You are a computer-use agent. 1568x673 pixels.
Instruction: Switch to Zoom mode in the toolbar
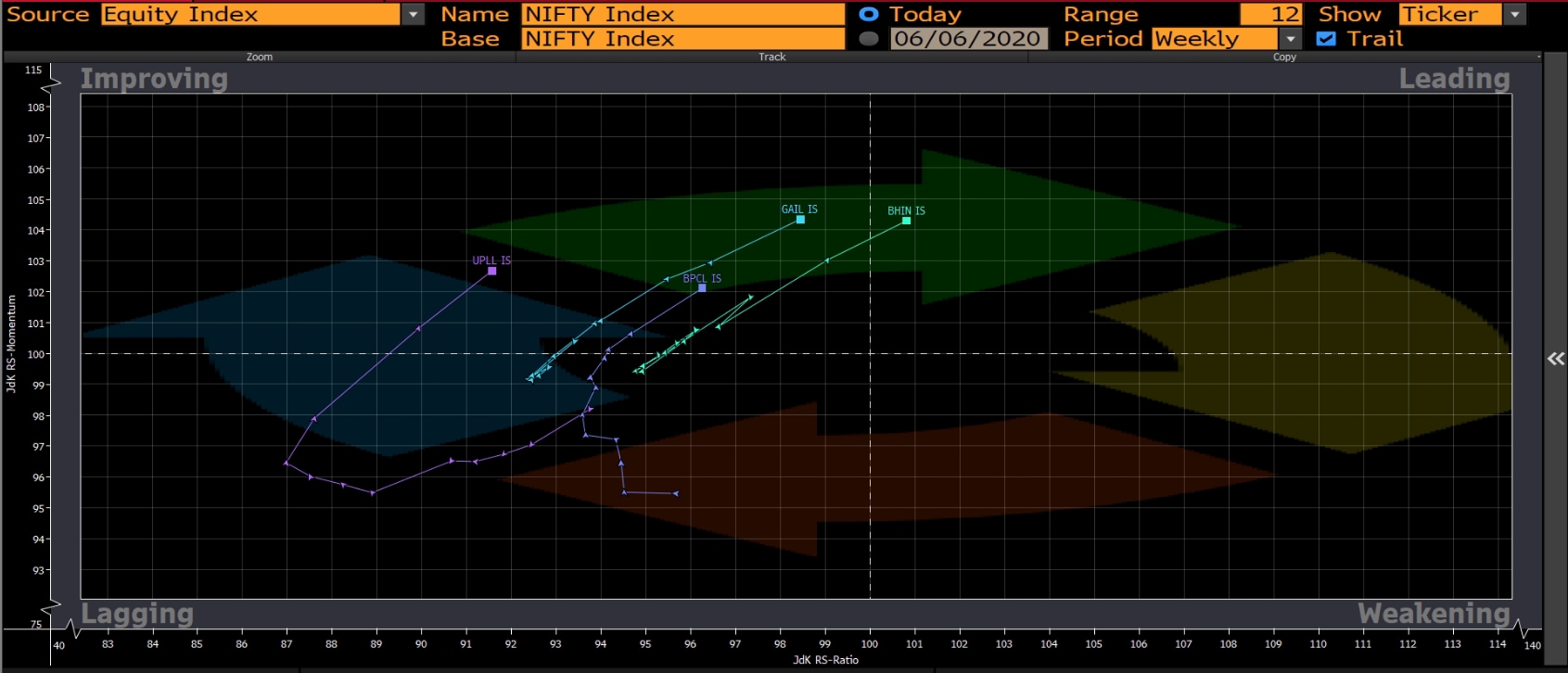260,57
